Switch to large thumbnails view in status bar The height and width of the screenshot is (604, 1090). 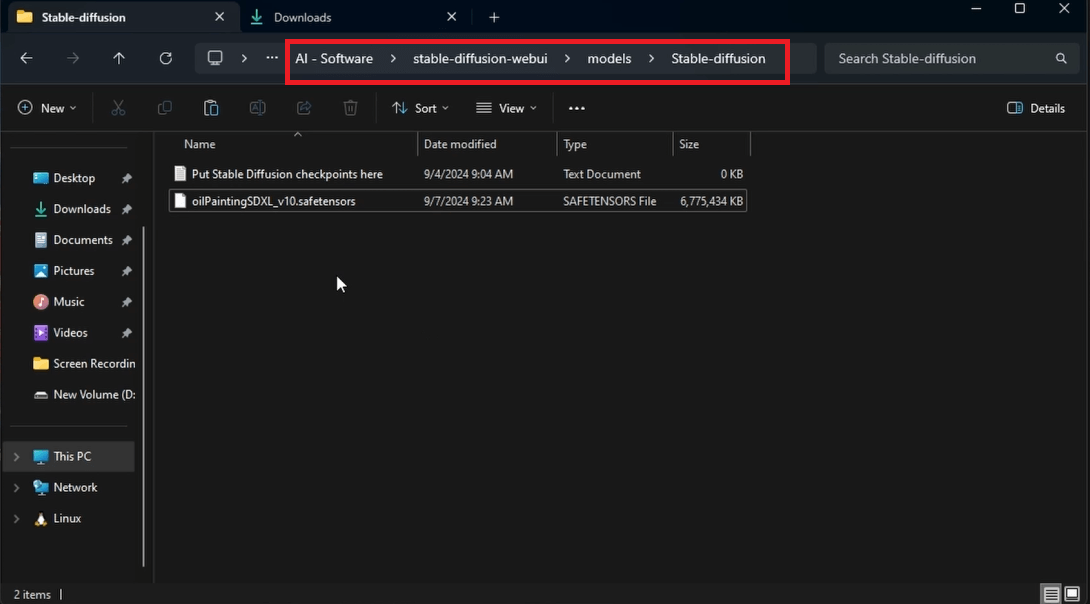[1072, 594]
